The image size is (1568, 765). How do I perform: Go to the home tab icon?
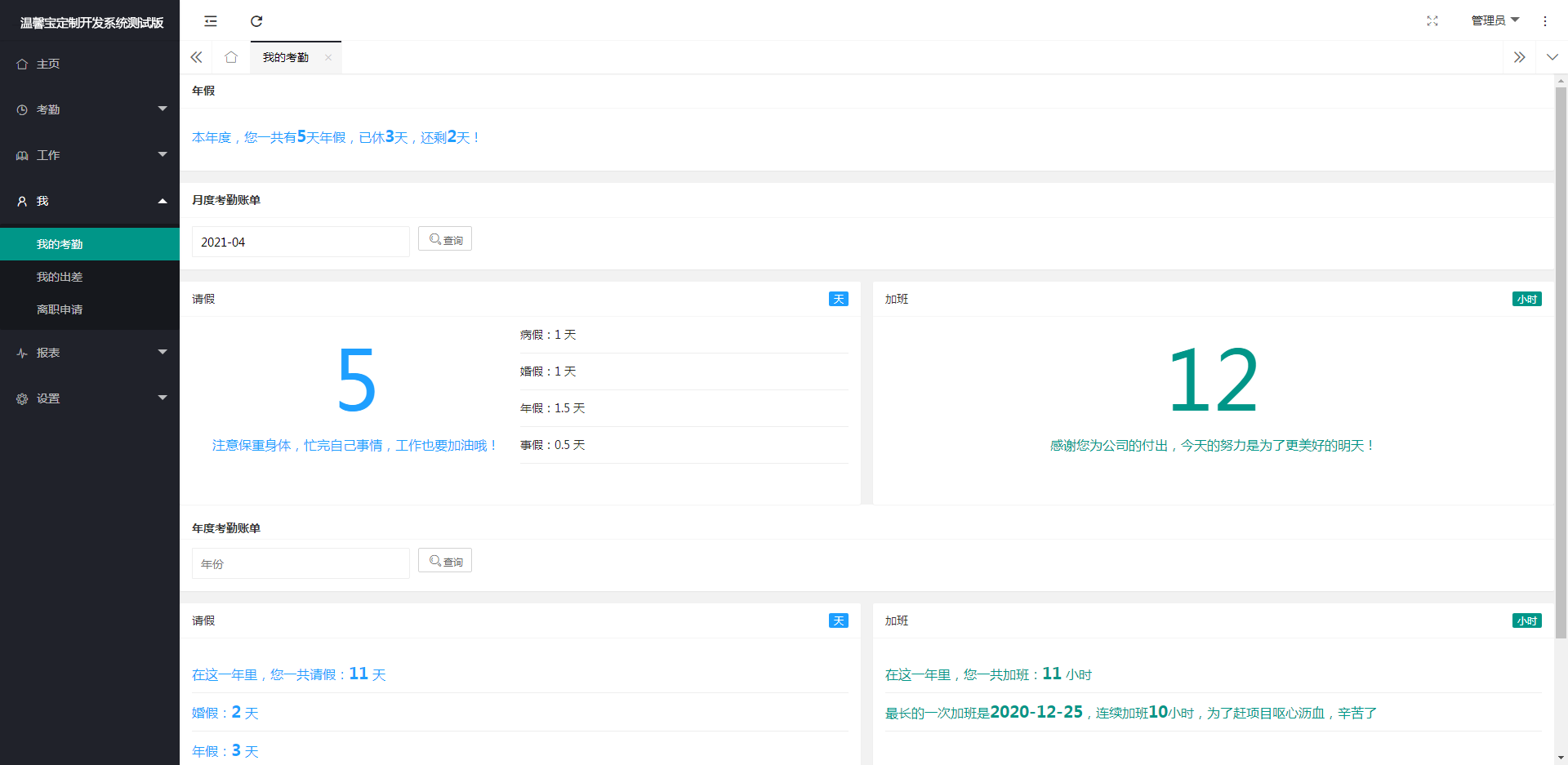231,57
